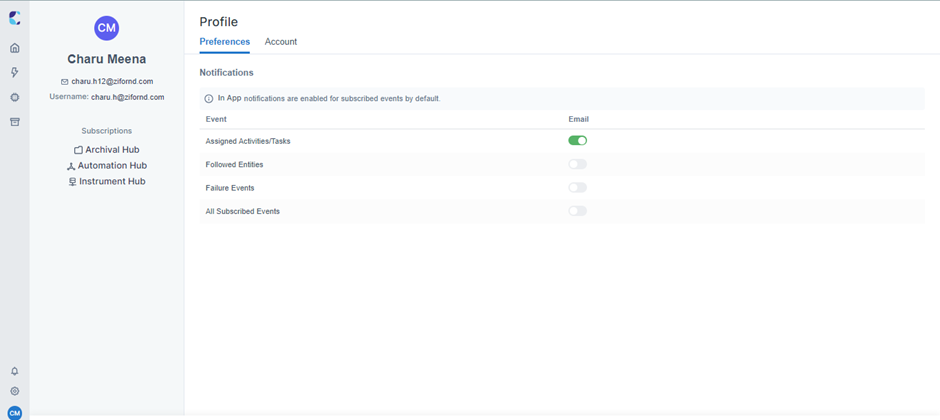This screenshot has width=940, height=420.
Task: Open the lightning bolt automation icon
Action: click(x=15, y=72)
